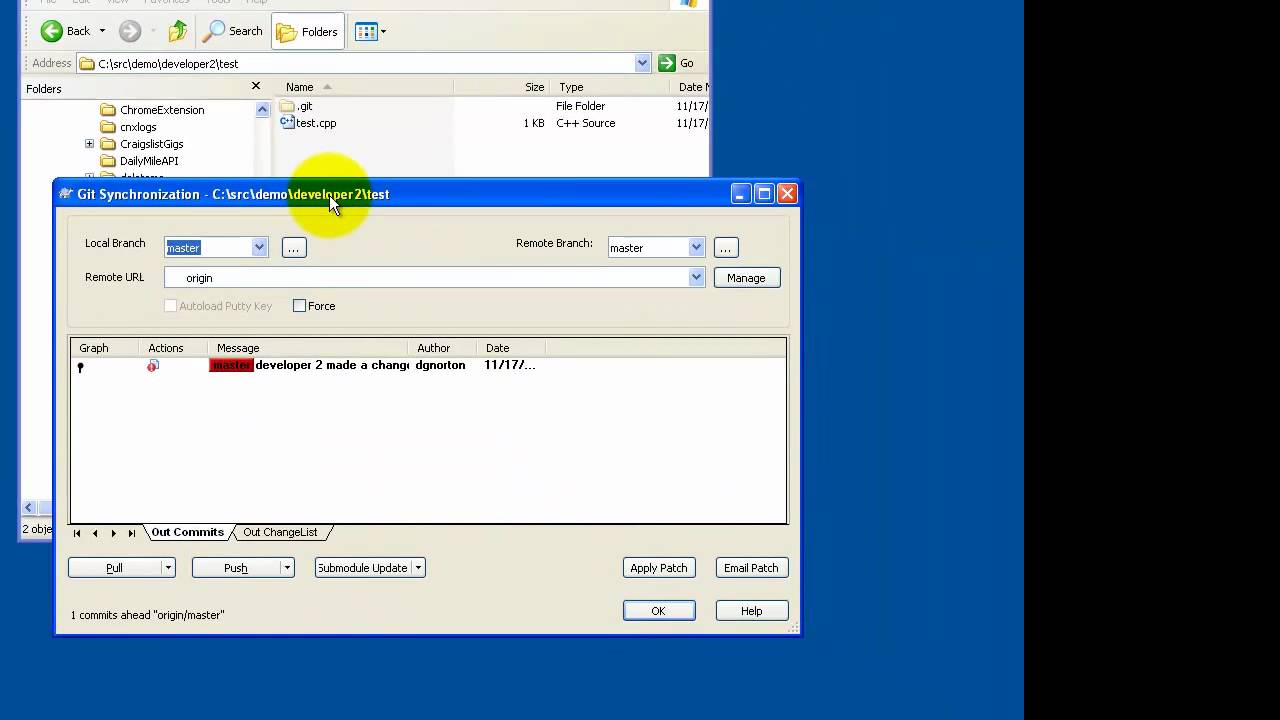Image resolution: width=1280 pixels, height=720 pixels.
Task: Jump to last tab with navigation arrow
Action: tap(131, 533)
